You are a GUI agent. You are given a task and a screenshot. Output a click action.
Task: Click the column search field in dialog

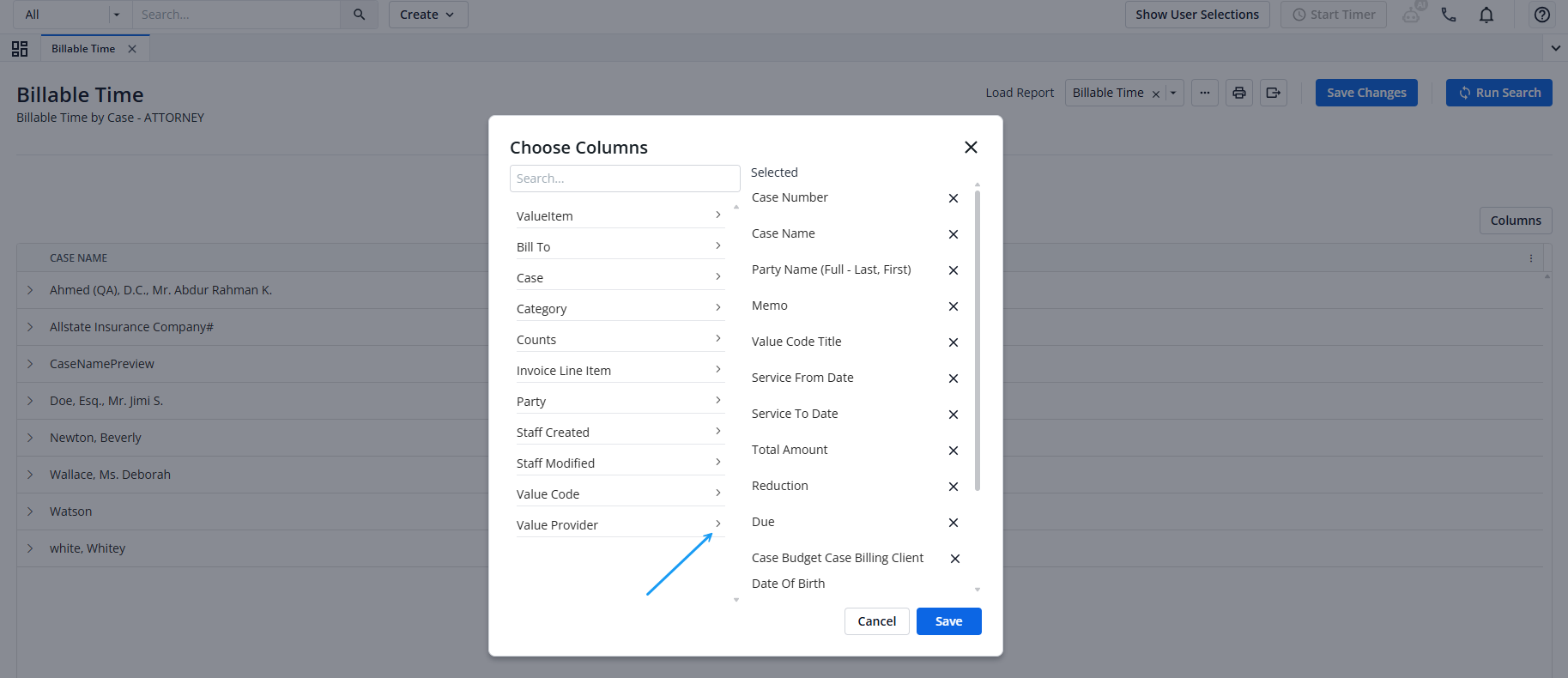pos(625,179)
